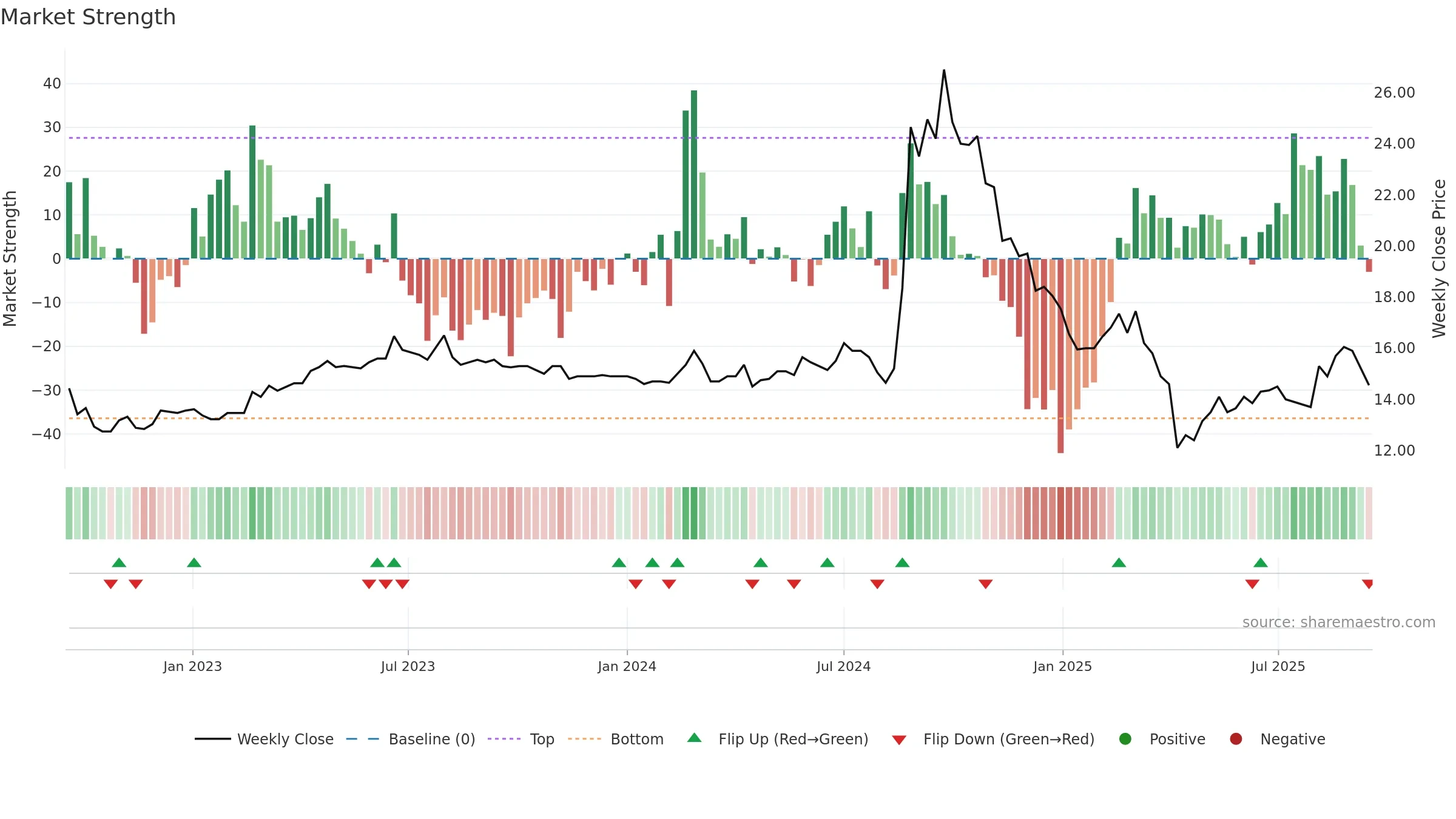This screenshot has width=1456, height=819.
Task: Click the Flip Up triangle at Jan 2023
Action: pos(194,562)
